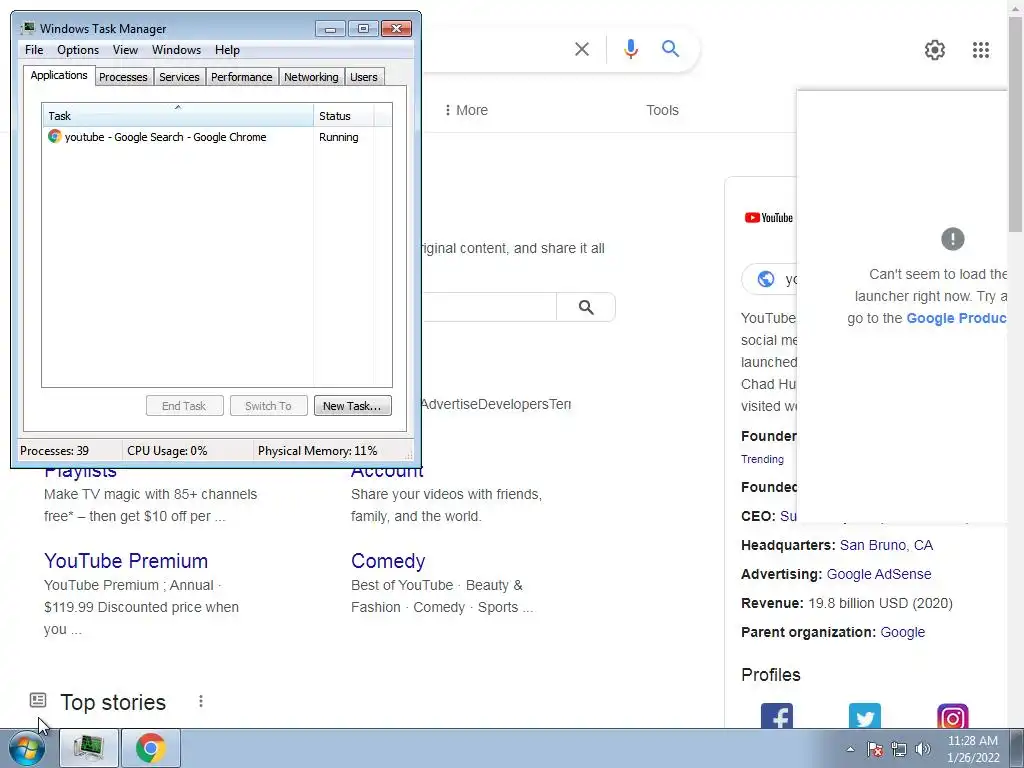Open the Options menu in Task Manager
The image size is (1024, 768).
(78, 50)
